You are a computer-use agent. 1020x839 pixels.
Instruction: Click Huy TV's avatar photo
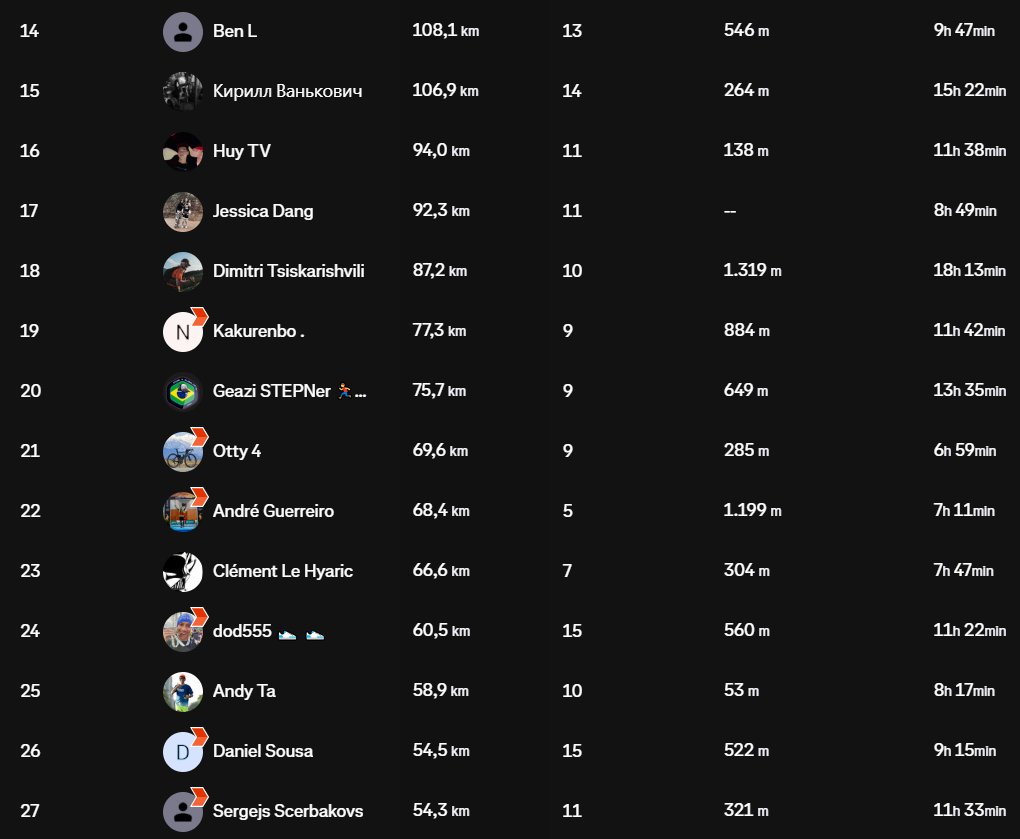pyautogui.click(x=183, y=151)
